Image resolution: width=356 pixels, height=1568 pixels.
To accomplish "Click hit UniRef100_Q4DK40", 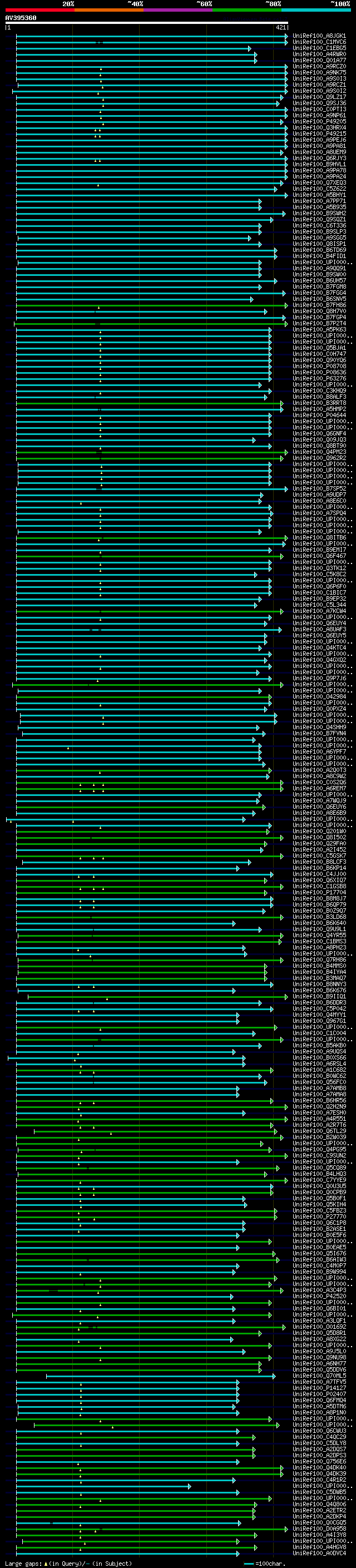I will click(319, 1467).
